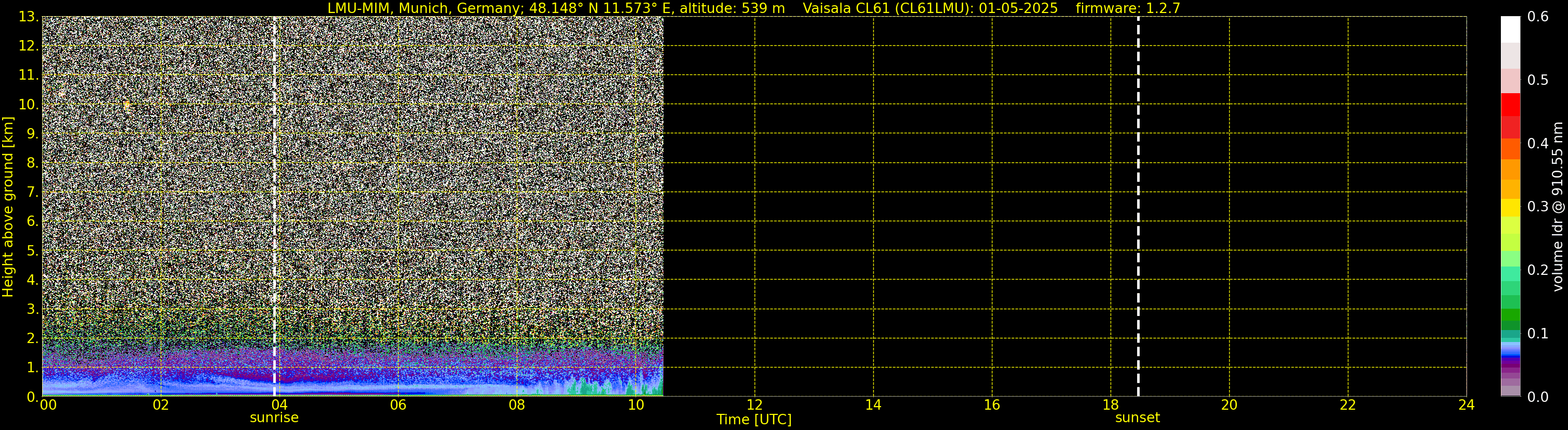Click the orange colorbar segment near 0.4
The image size is (1568, 430).
coord(1510,149)
